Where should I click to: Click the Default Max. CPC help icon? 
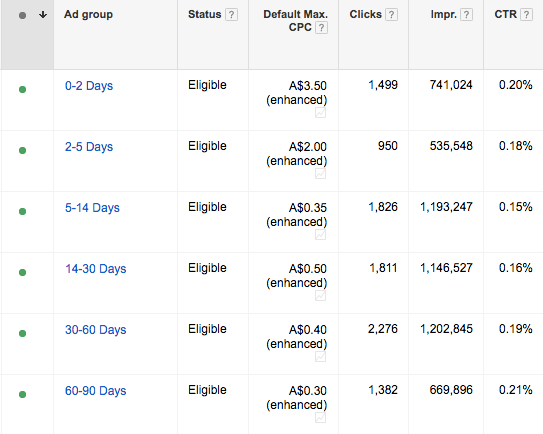coord(321,28)
